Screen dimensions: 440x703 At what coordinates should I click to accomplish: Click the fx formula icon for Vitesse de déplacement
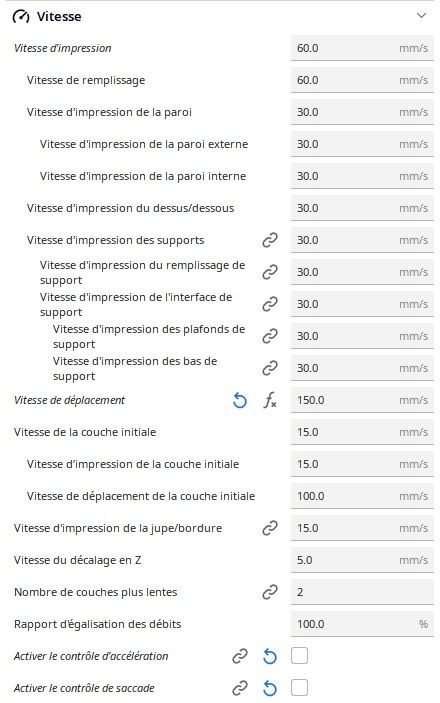click(x=270, y=400)
